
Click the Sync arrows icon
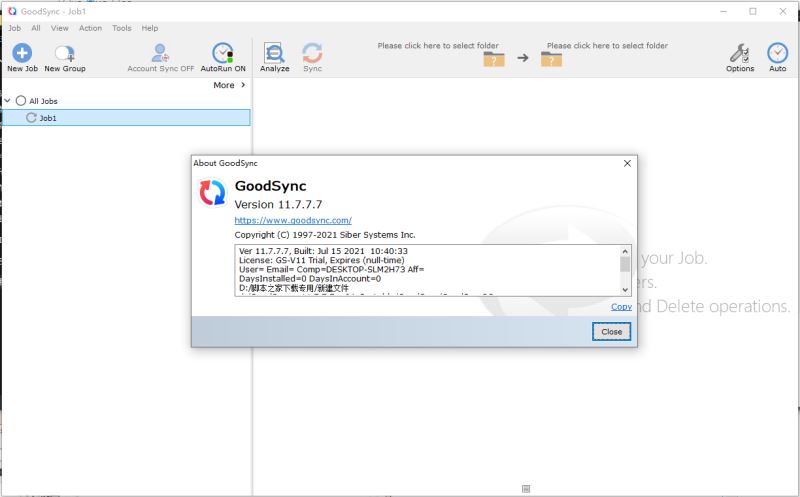pyautogui.click(x=312, y=53)
